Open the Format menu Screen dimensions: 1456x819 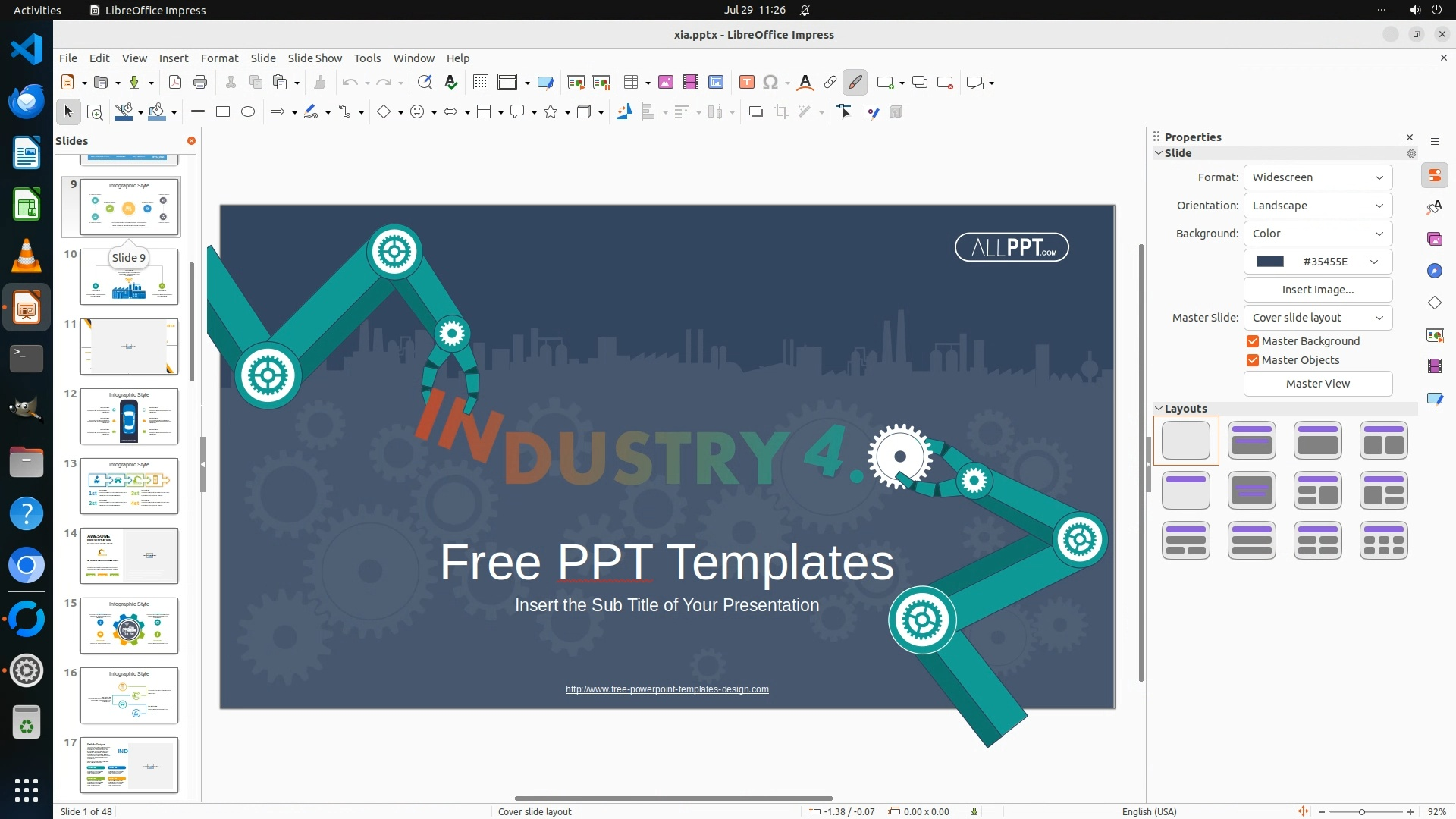[x=219, y=58]
